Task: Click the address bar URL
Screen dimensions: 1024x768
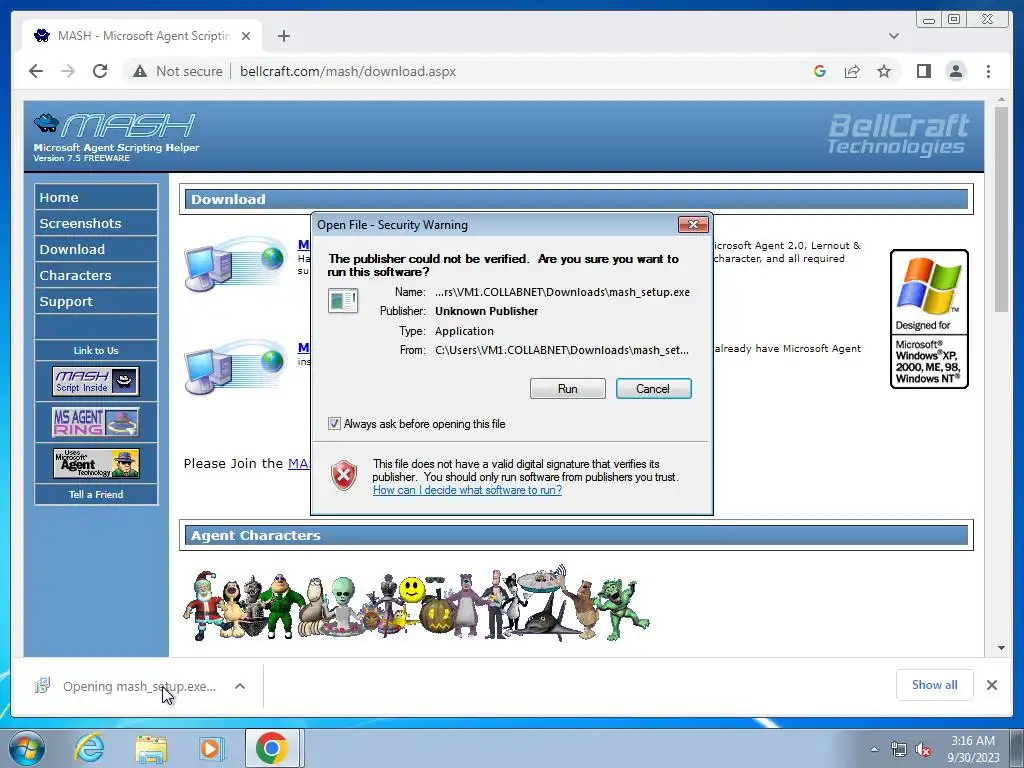Action: pos(347,71)
